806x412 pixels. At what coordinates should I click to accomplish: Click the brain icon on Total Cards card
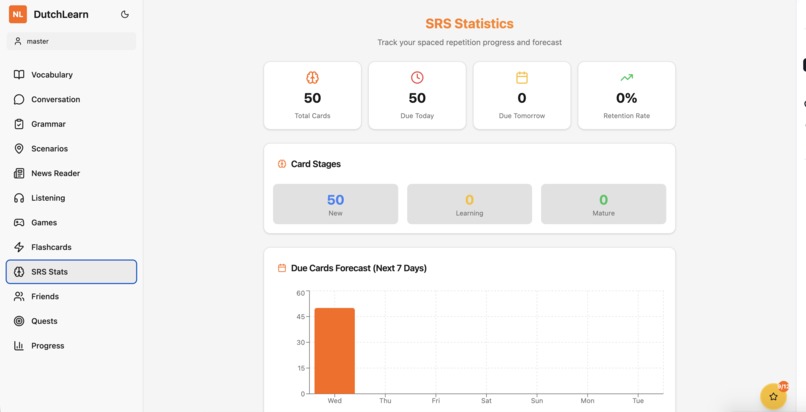(313, 78)
